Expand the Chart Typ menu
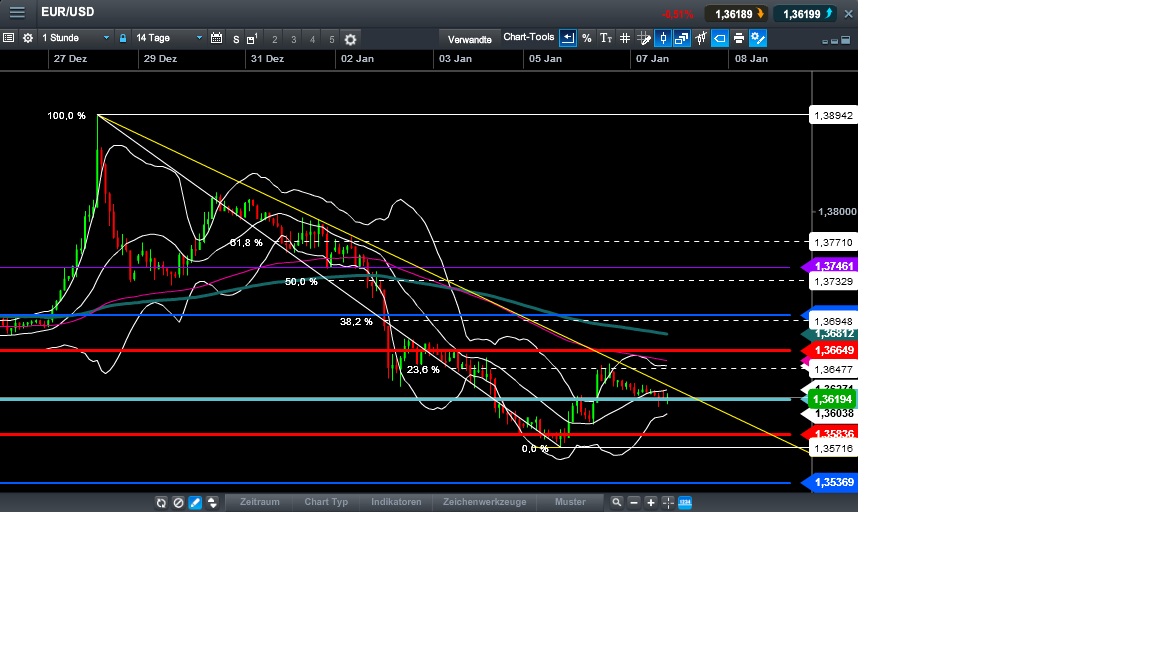1152x648 pixels. [326, 502]
